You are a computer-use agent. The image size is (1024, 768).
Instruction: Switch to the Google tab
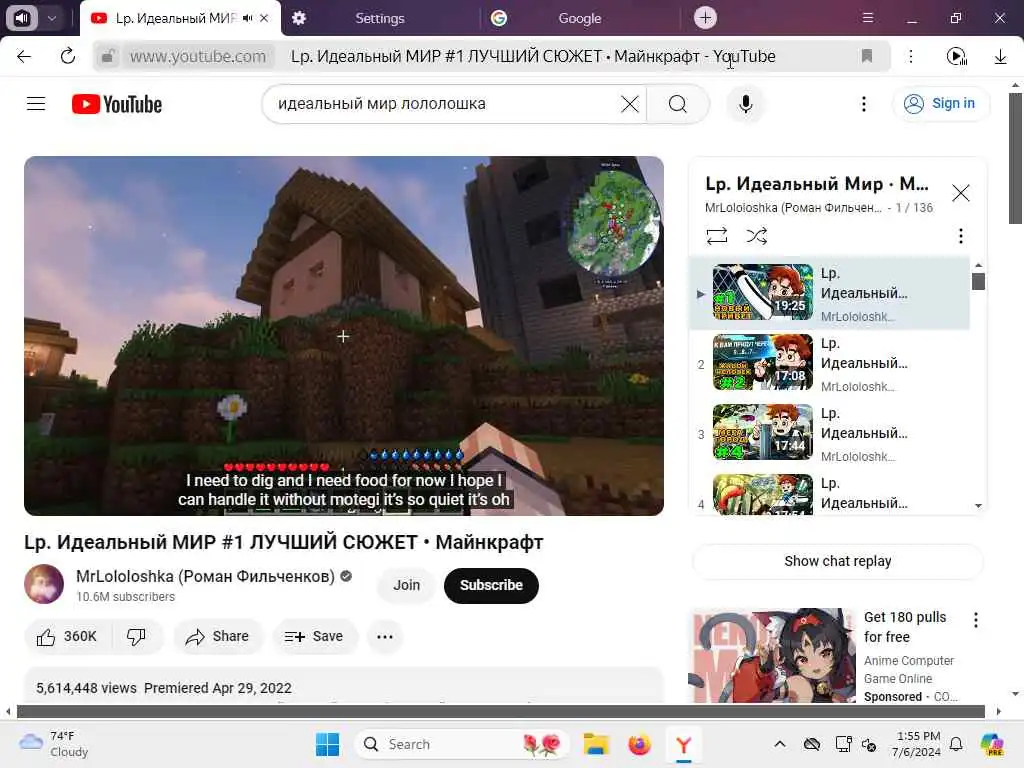[x=579, y=18]
